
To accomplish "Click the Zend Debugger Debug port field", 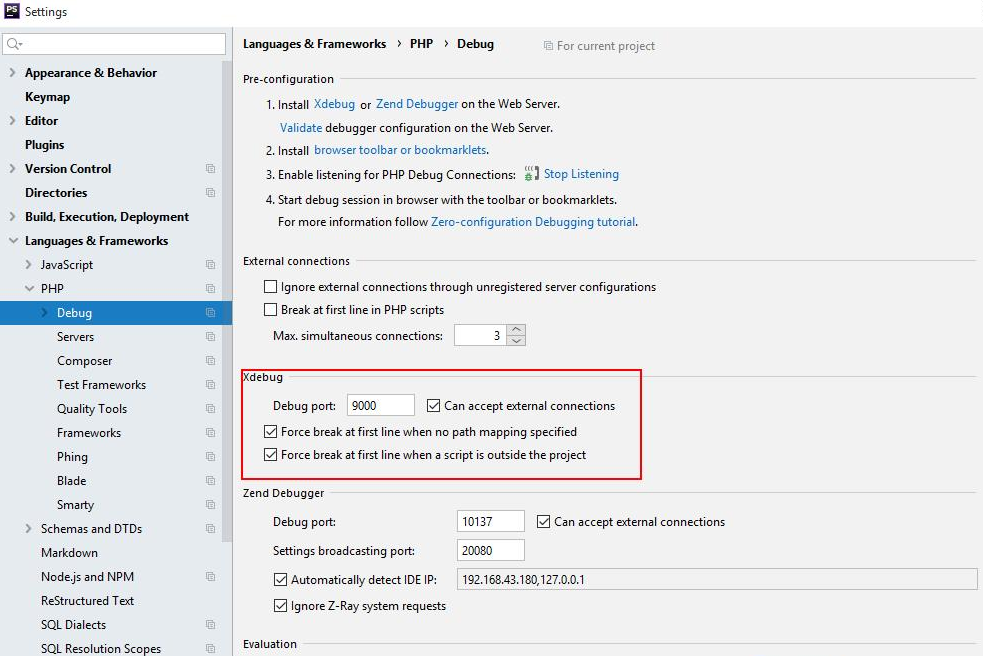I will coord(490,521).
